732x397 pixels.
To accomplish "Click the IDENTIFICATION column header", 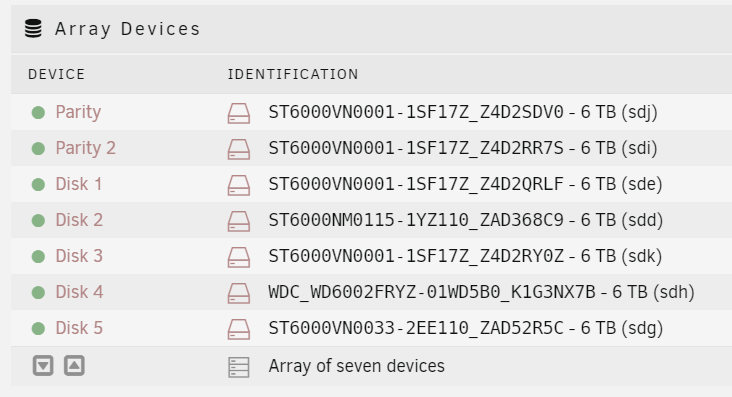I will (x=293, y=74).
